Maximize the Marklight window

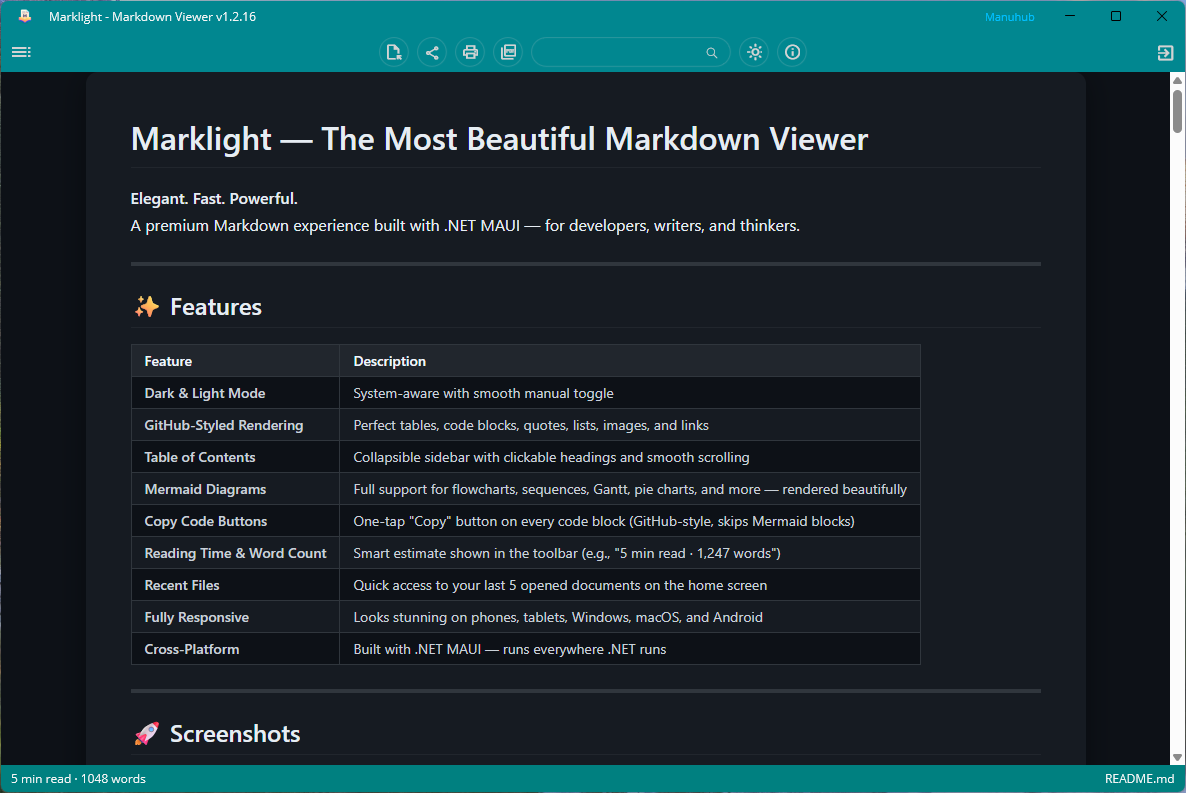(x=1116, y=16)
